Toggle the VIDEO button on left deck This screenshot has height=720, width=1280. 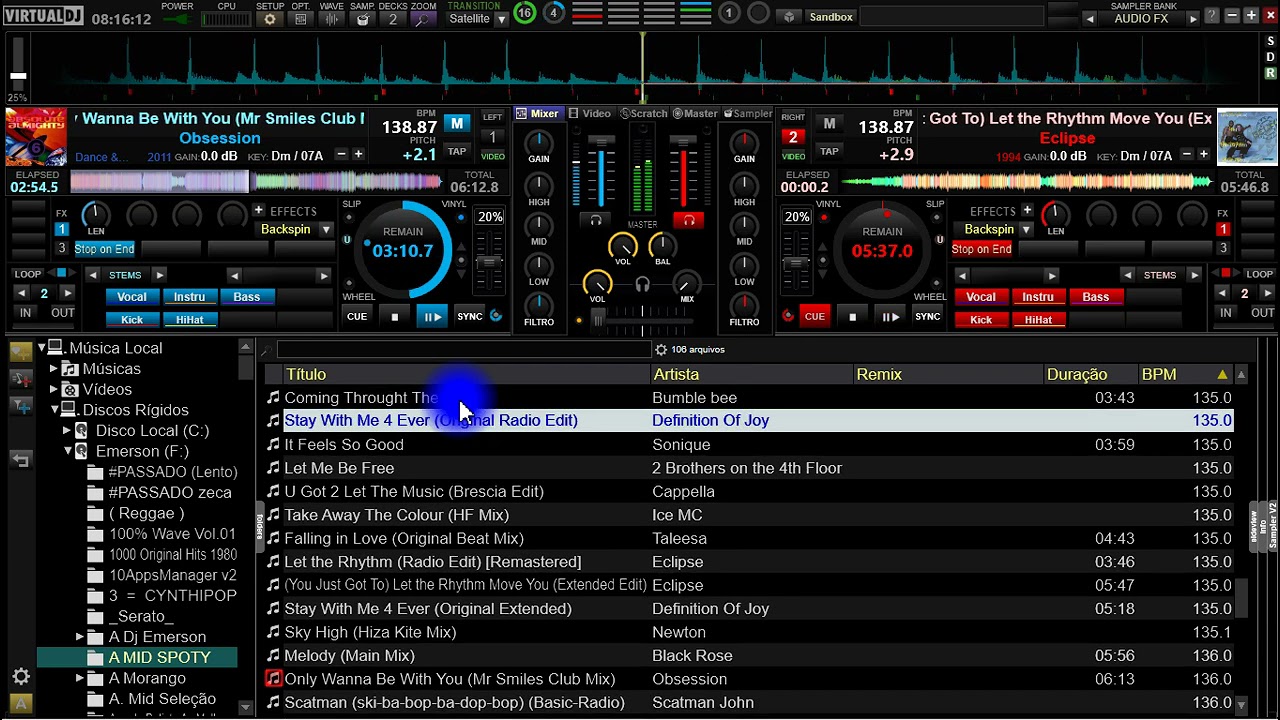point(492,156)
